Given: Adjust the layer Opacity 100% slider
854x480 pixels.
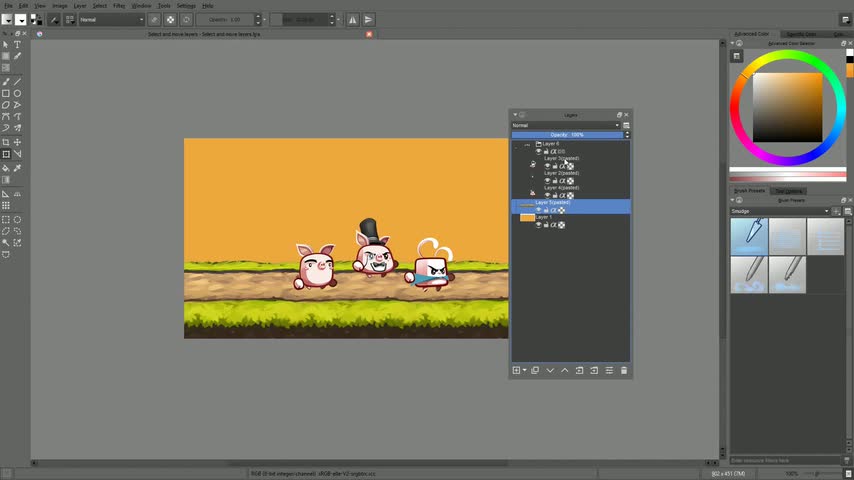Looking at the screenshot, I should pyautogui.click(x=567, y=135).
